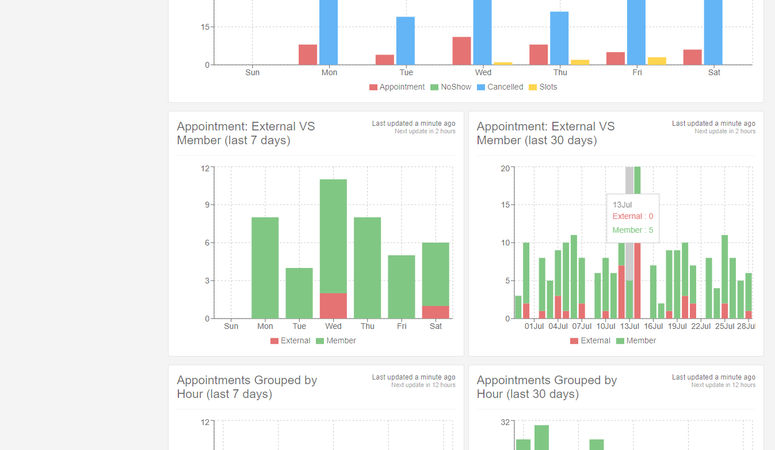Select Tue green bar in 7 days chart
Image resolution: width=775 pixels, height=450 pixels.
[x=299, y=293]
